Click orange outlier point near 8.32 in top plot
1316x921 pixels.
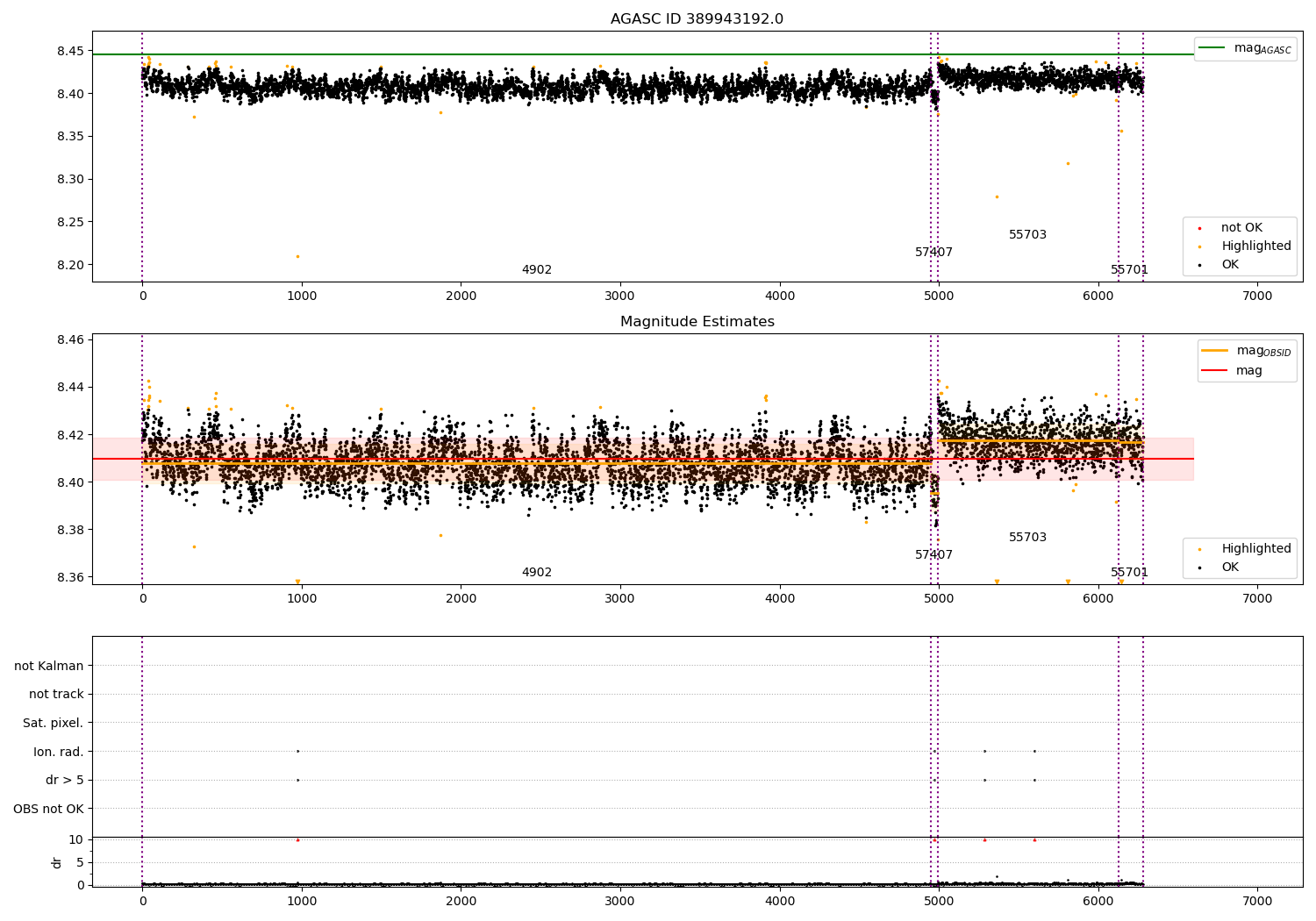(1068, 163)
